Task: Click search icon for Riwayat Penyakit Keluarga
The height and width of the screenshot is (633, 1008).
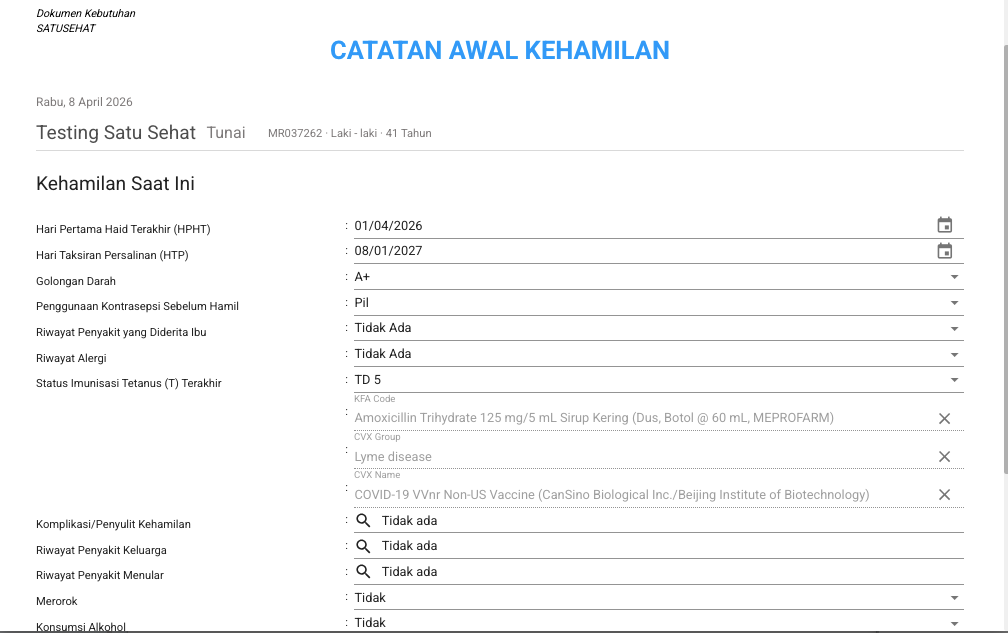Action: coord(363,546)
